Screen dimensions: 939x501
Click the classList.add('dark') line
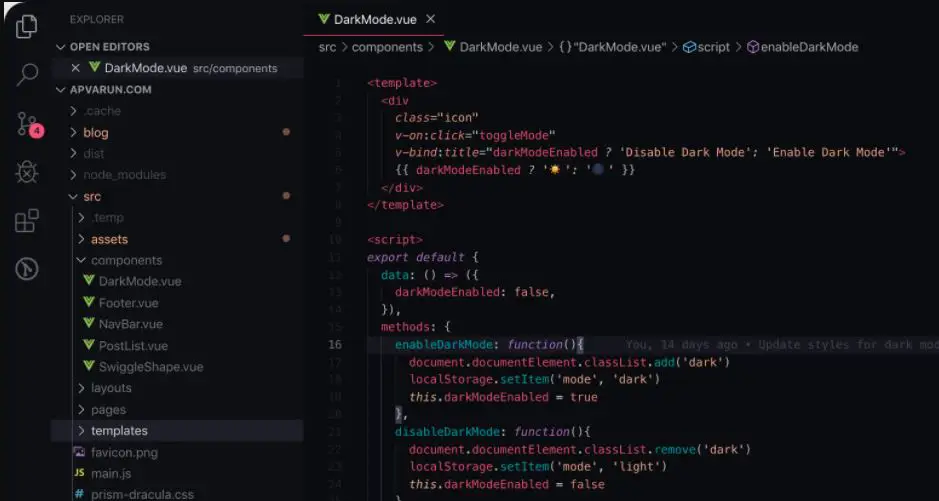(x=570, y=363)
